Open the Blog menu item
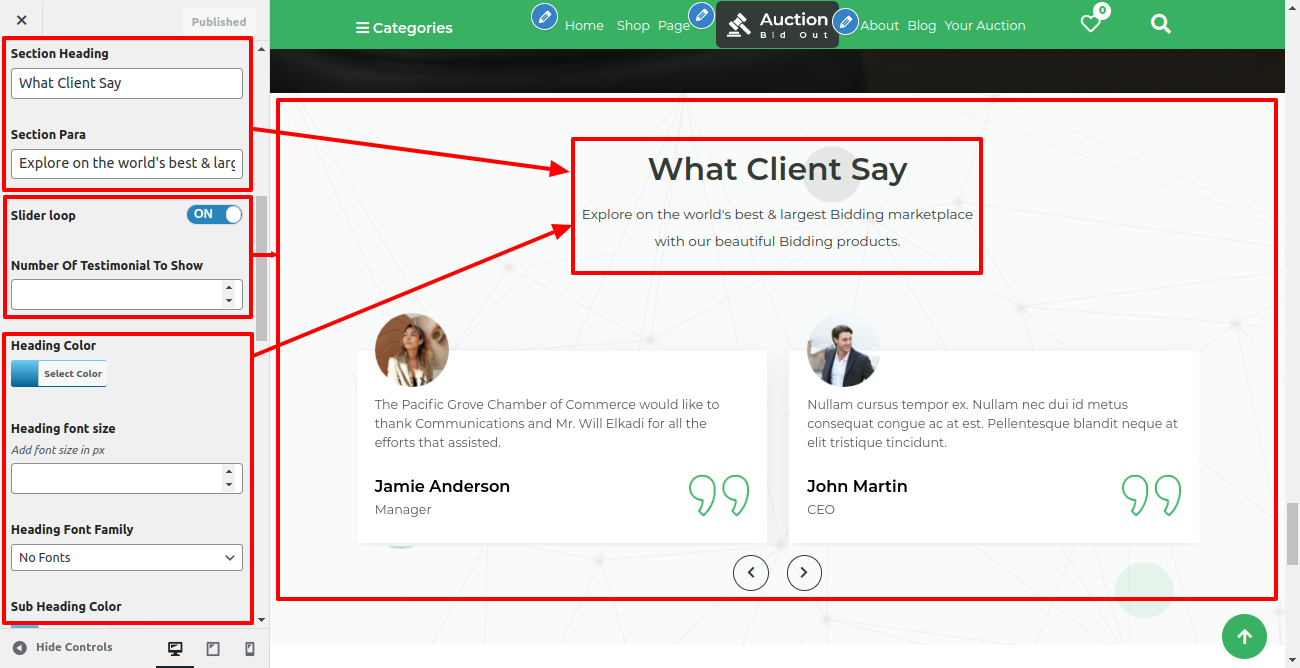This screenshot has height=668, width=1300. click(x=922, y=26)
